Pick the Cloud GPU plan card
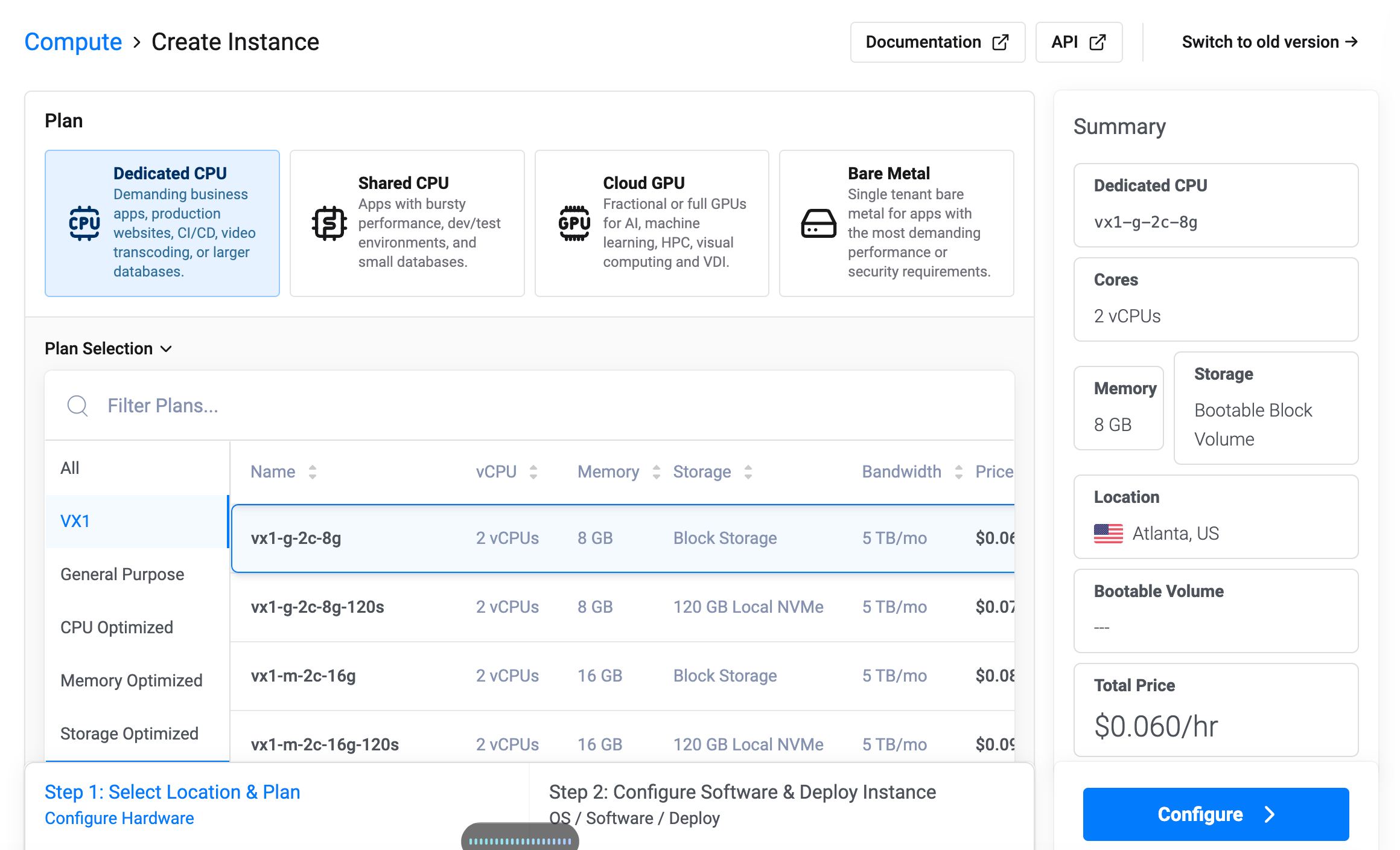The width and height of the screenshot is (1400, 850). coord(652,223)
